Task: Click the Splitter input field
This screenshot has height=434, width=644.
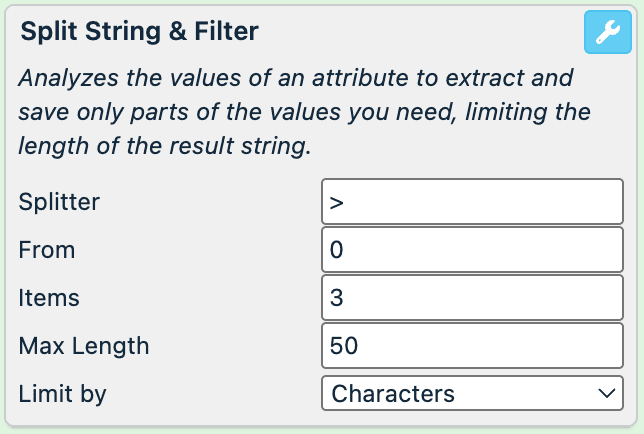Action: click(472, 201)
